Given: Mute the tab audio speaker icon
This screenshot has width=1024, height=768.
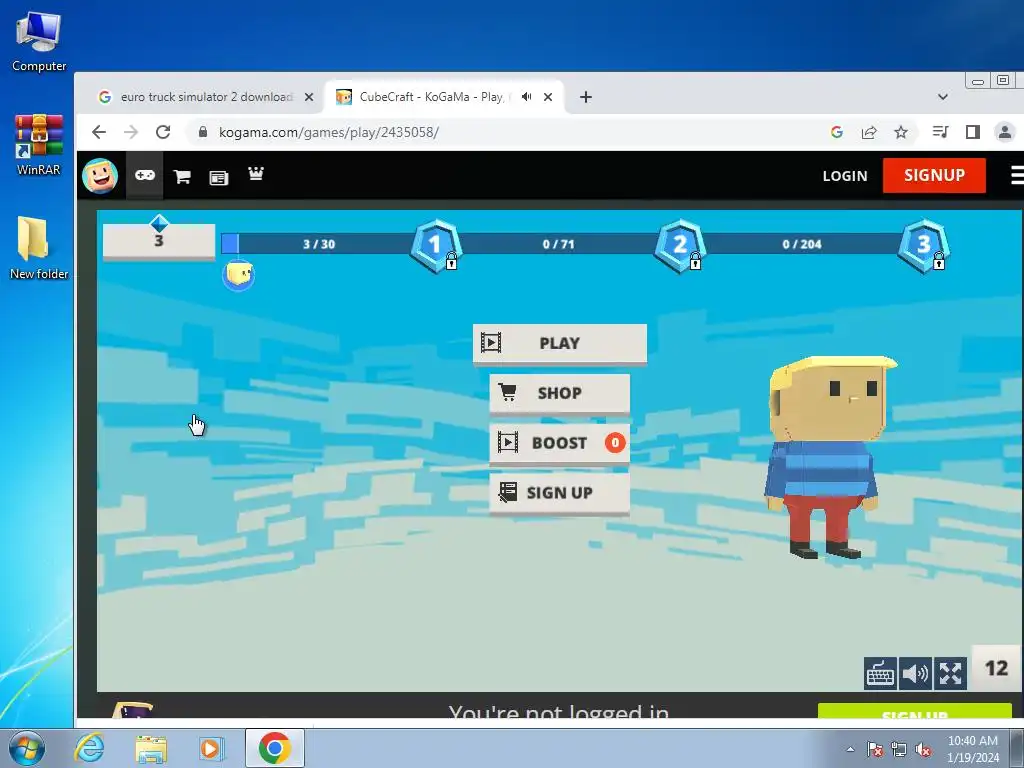Looking at the screenshot, I should tap(526, 97).
